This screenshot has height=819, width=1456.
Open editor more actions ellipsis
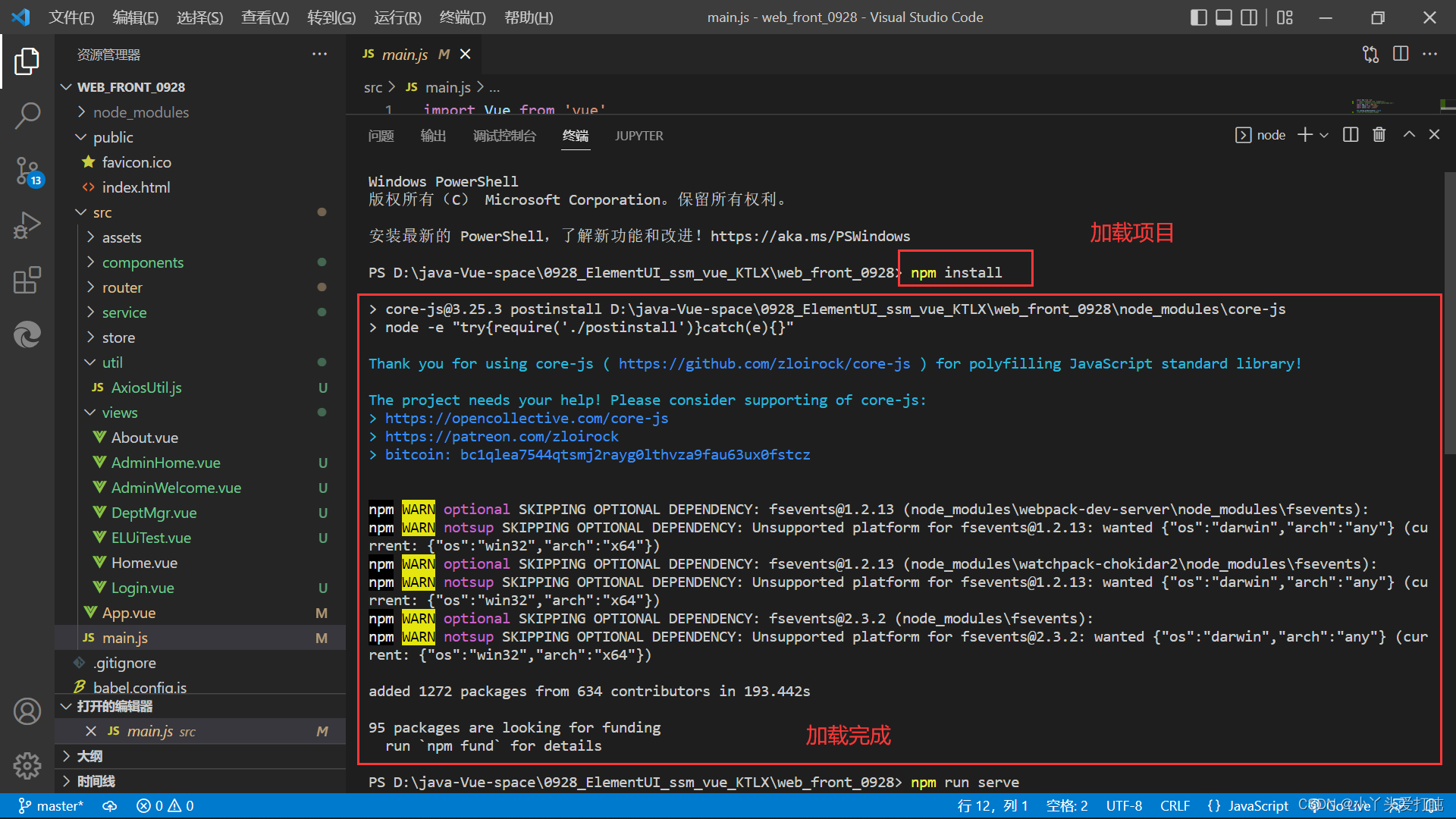point(1429,54)
